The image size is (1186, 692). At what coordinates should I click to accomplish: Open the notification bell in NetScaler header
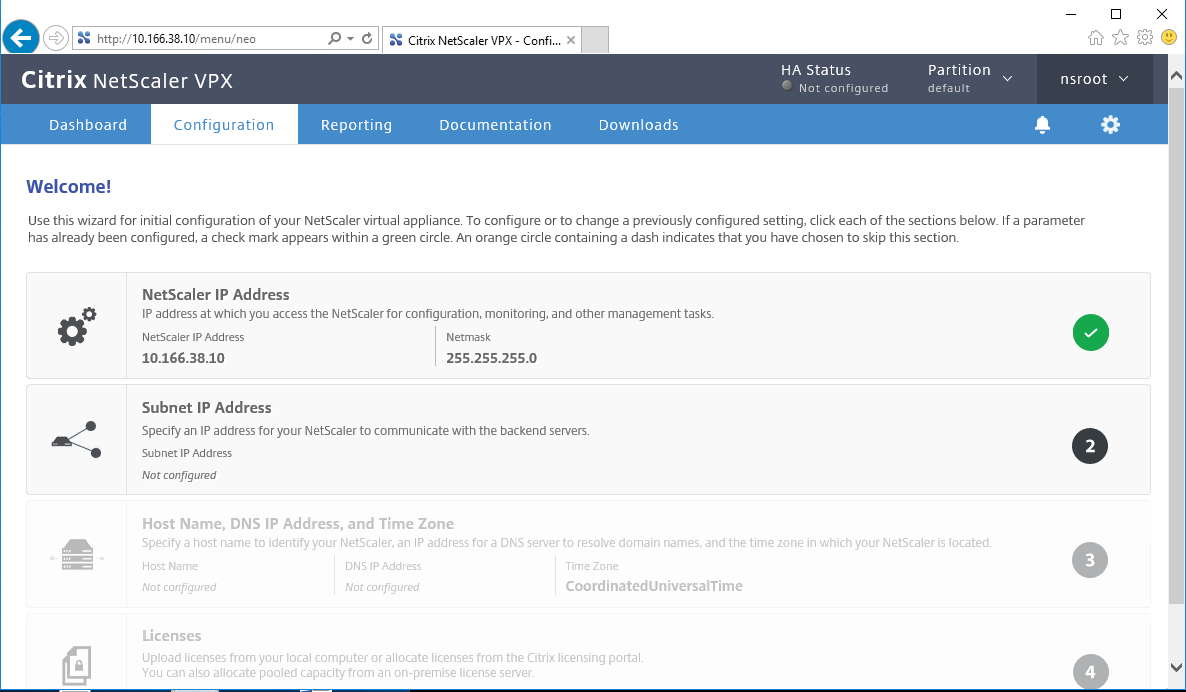[1042, 124]
